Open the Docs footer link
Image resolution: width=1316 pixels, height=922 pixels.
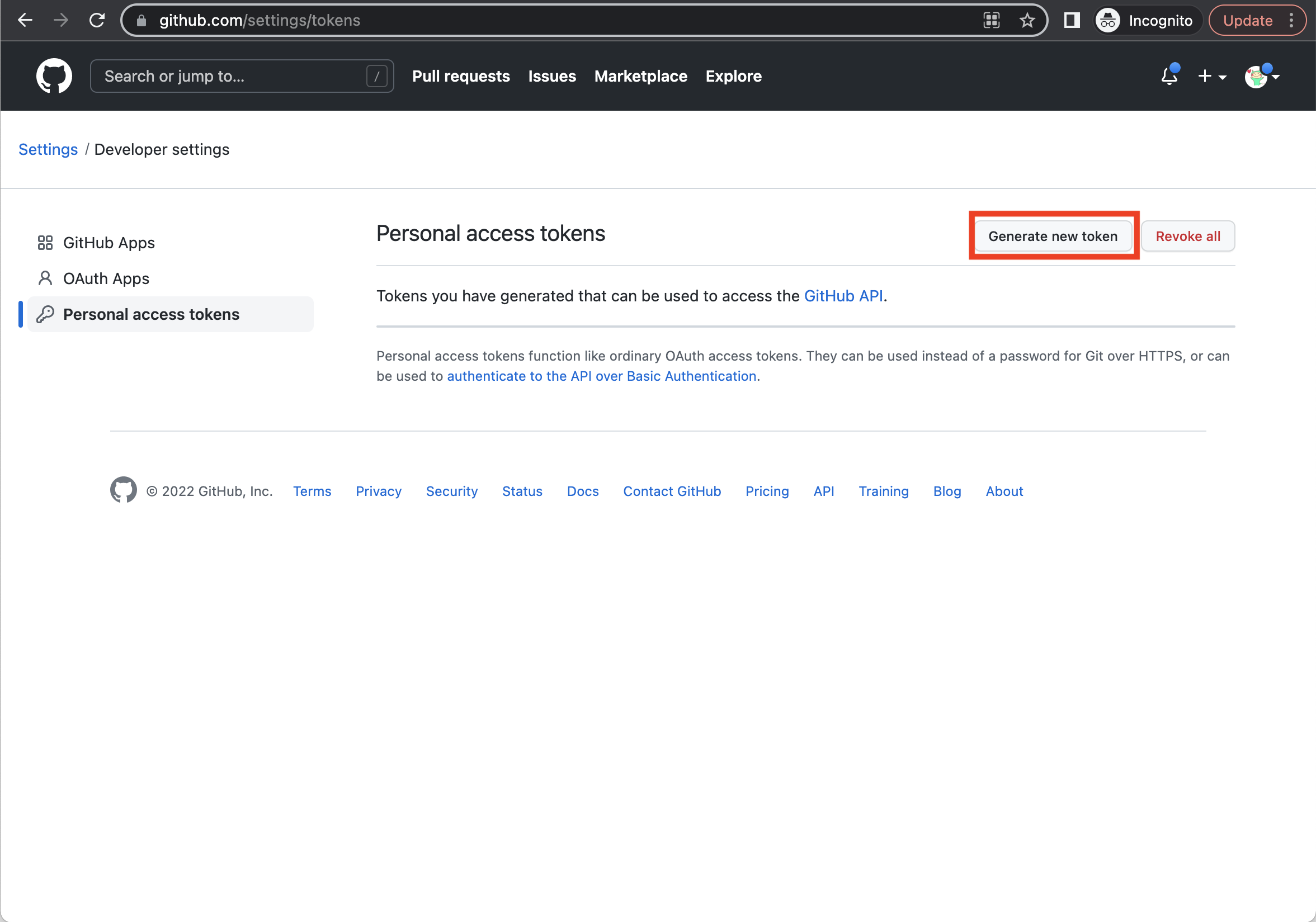582,491
